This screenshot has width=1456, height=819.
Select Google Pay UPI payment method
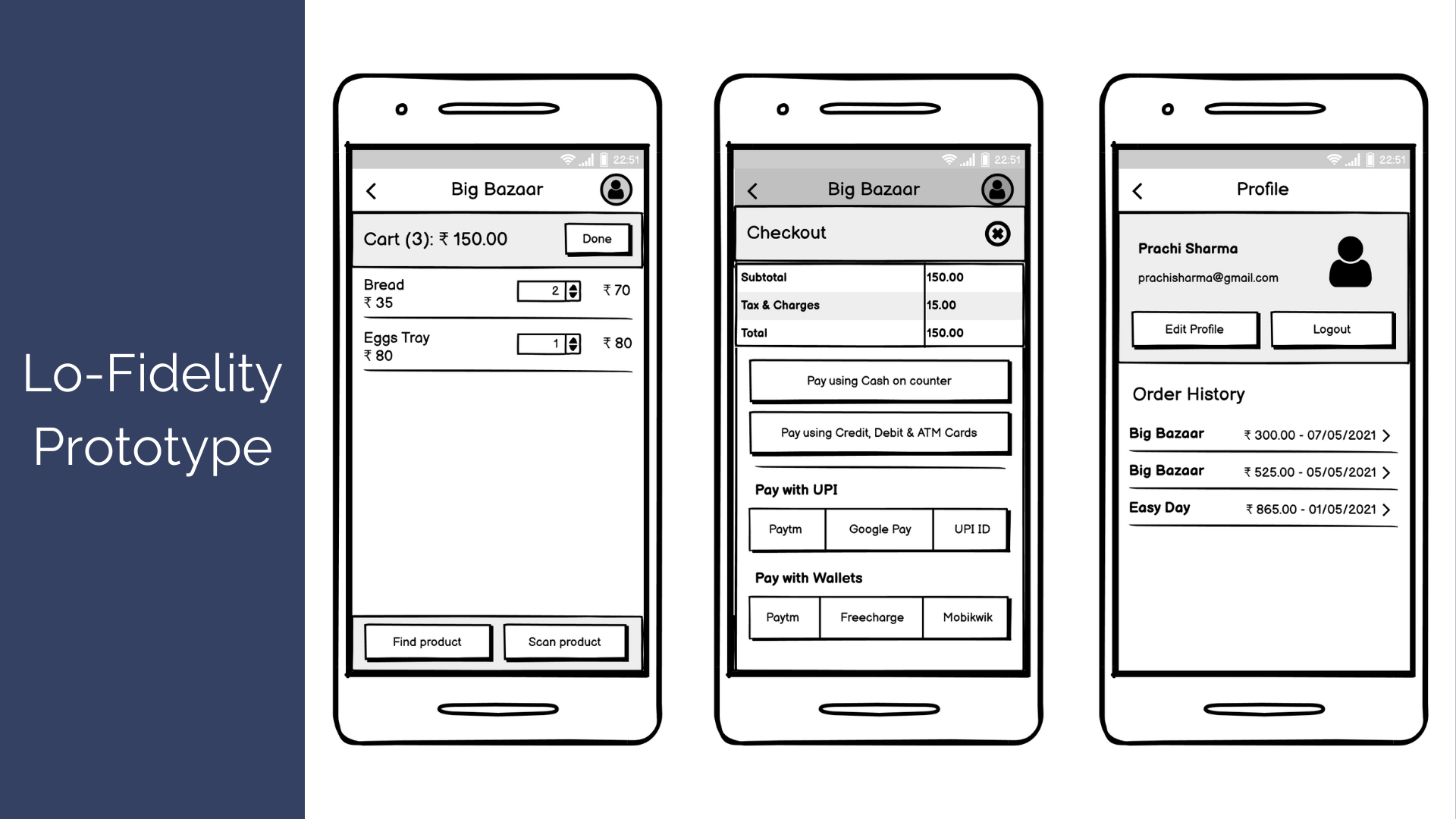[877, 528]
